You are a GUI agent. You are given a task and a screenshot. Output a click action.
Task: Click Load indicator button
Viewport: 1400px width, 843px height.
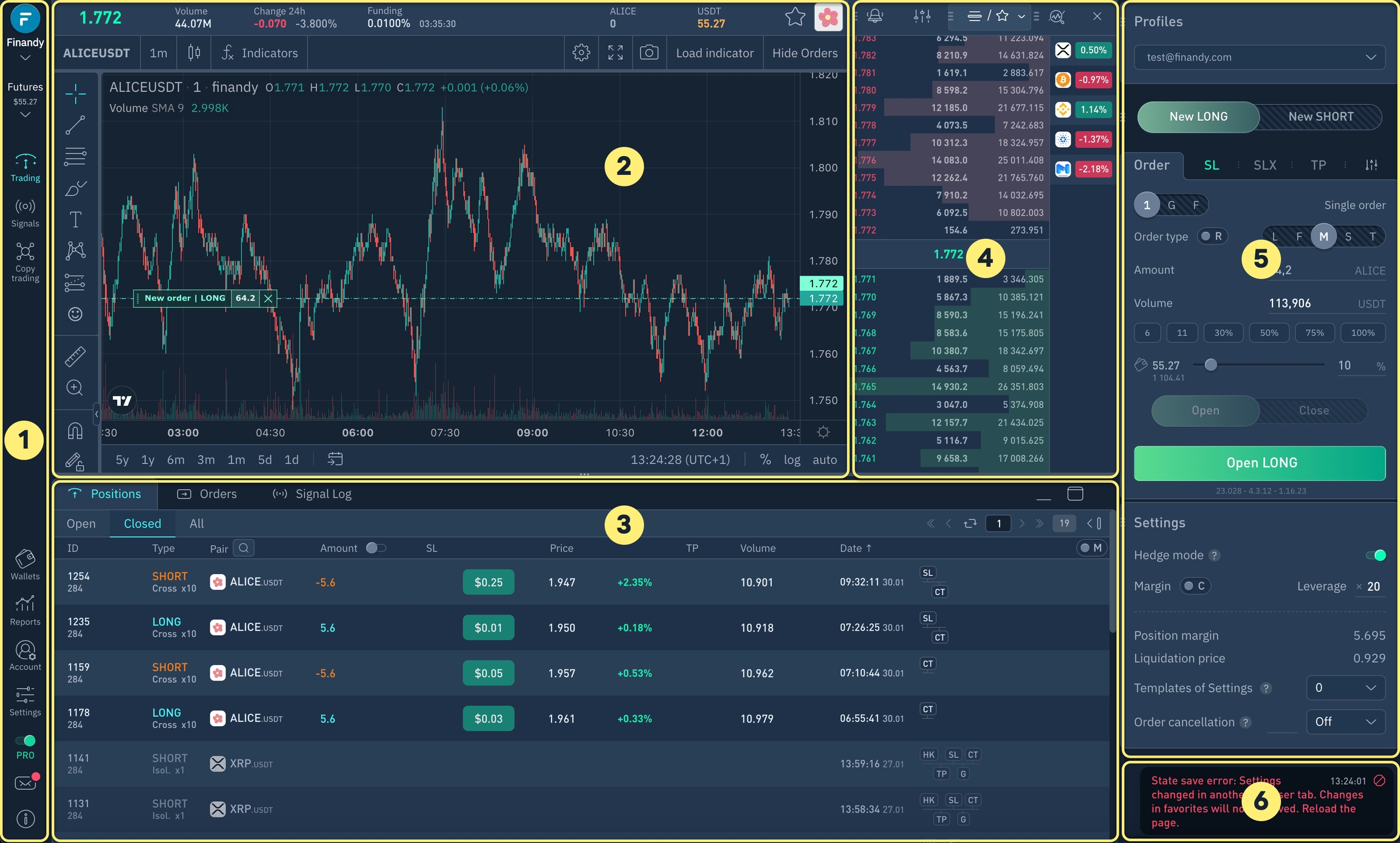pos(715,53)
